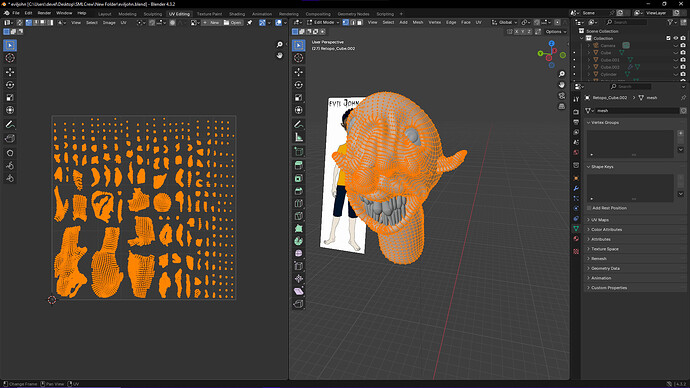The image size is (690, 388).
Task: Select the Rip Region tool
Action: [x=298, y=304]
